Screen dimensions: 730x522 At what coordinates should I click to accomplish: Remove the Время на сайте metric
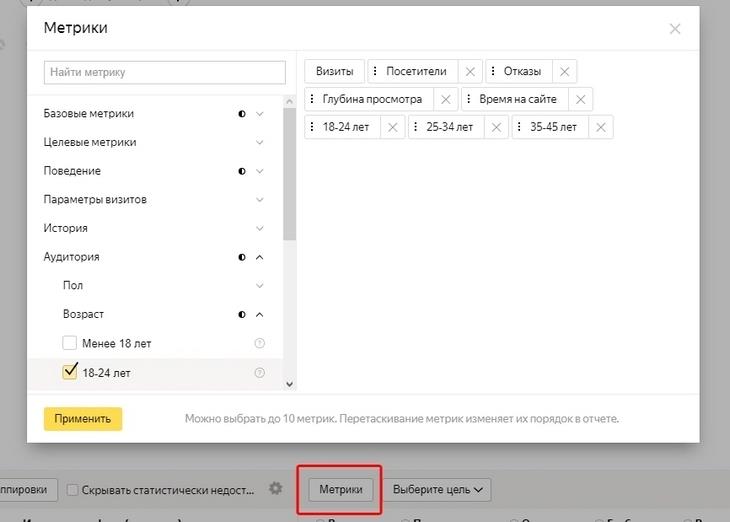(x=582, y=99)
